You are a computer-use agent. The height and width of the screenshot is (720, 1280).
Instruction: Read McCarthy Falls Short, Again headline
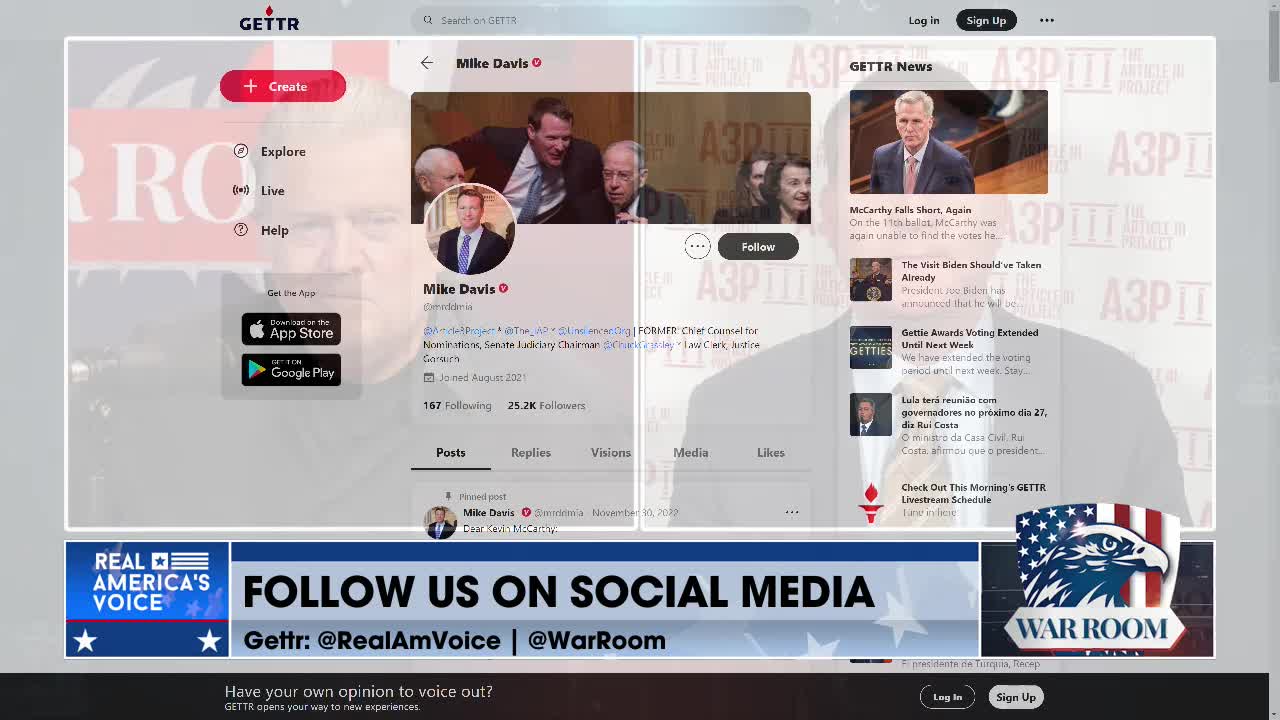tap(910, 210)
